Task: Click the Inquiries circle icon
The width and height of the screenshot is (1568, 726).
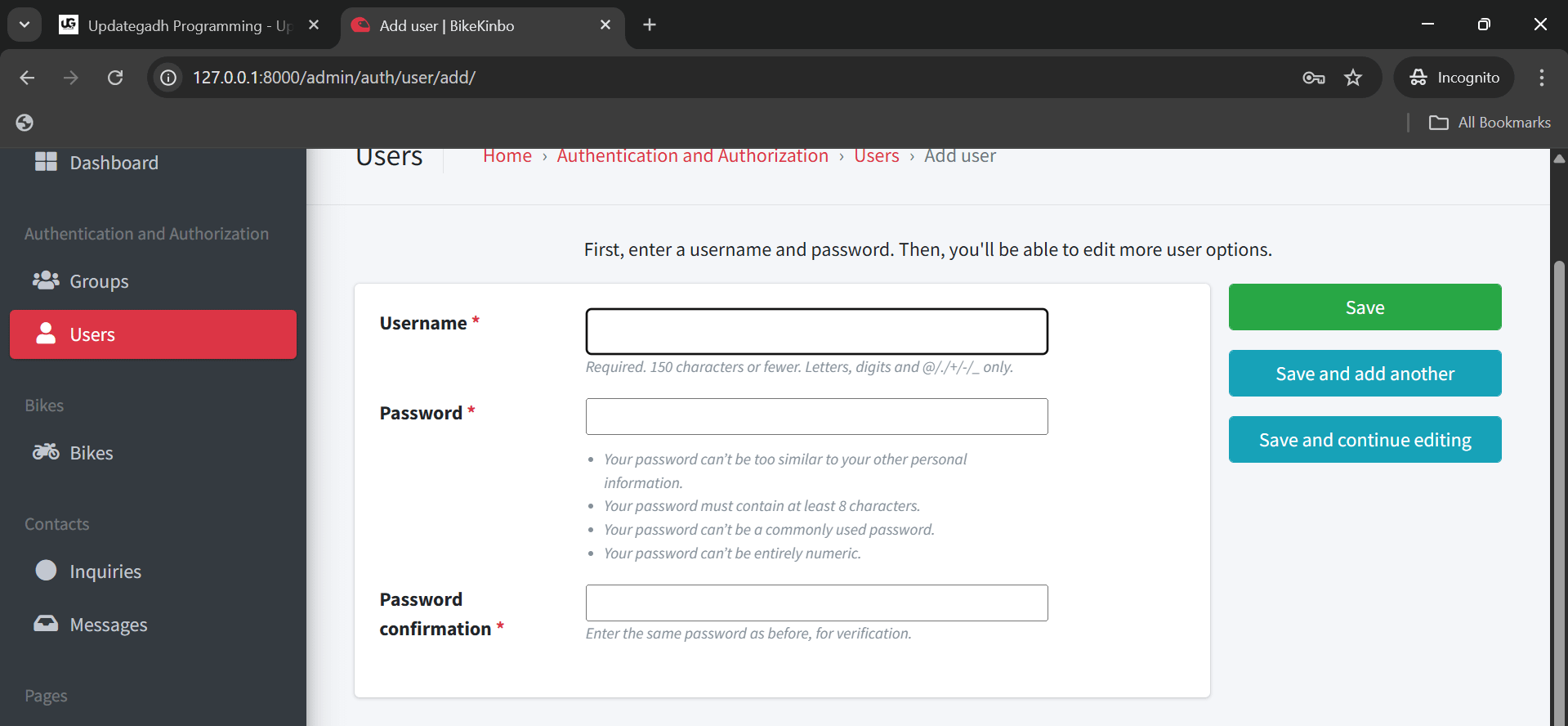Action: coord(47,571)
